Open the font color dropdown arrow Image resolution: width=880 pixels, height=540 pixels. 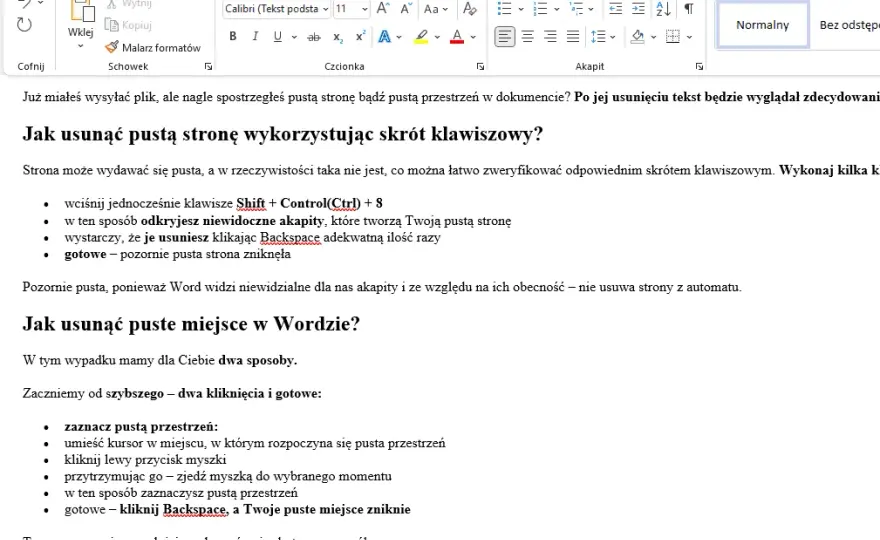473,37
